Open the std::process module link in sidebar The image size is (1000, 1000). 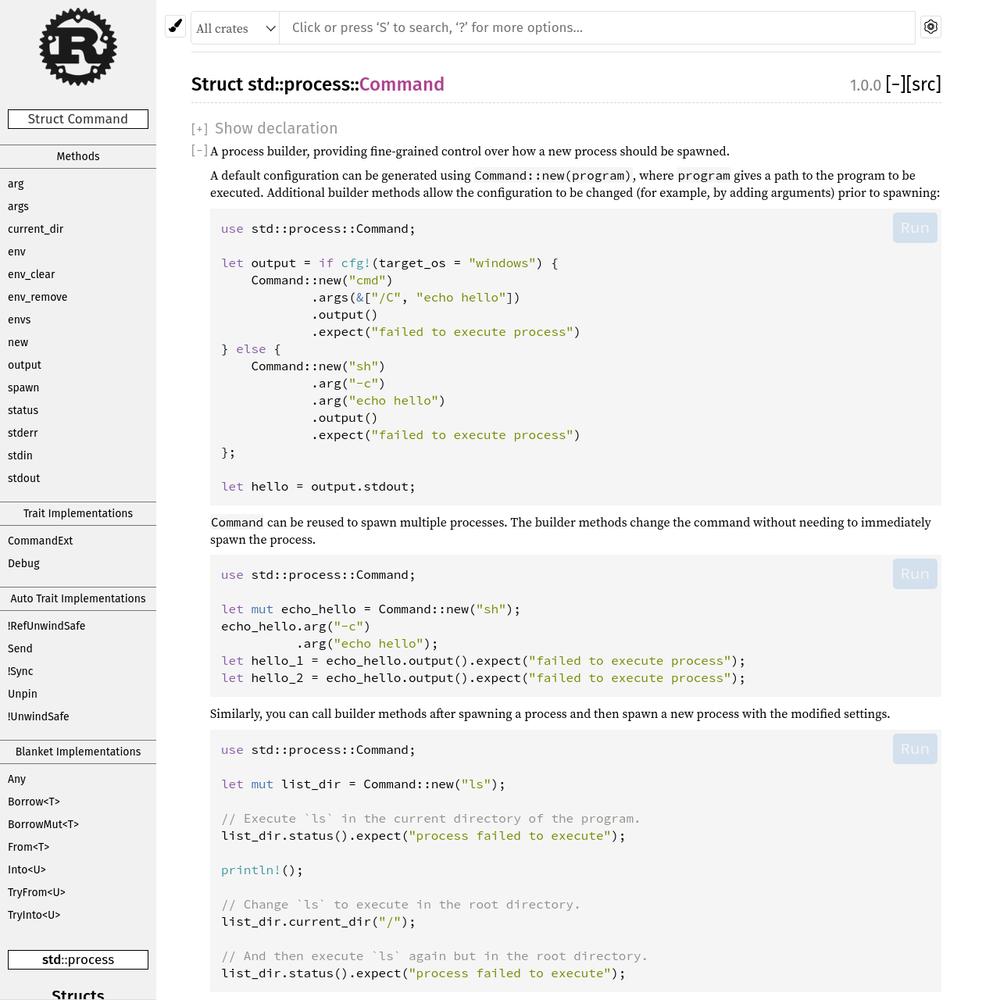[78, 960]
